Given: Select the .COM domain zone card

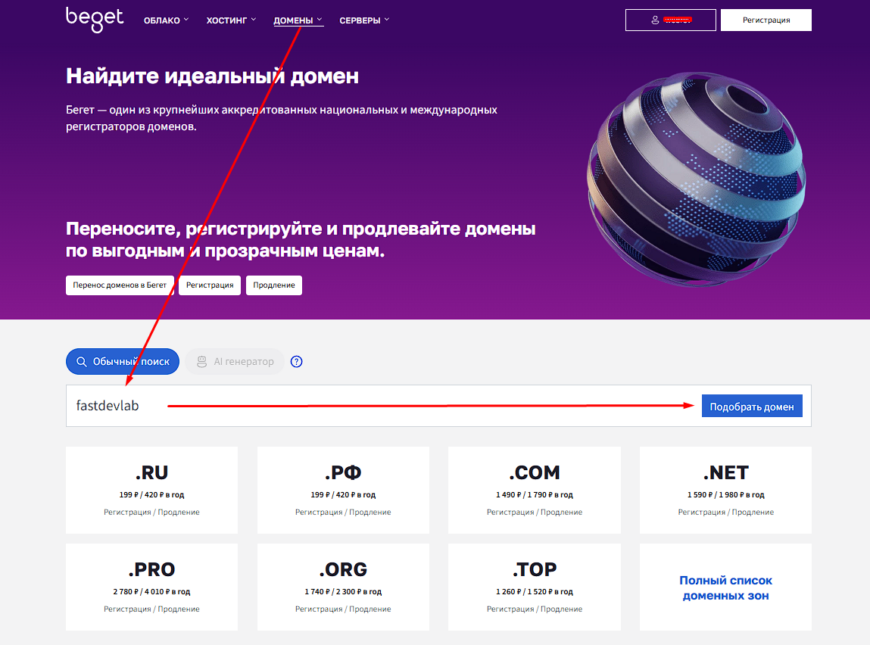Looking at the screenshot, I should pos(534,490).
